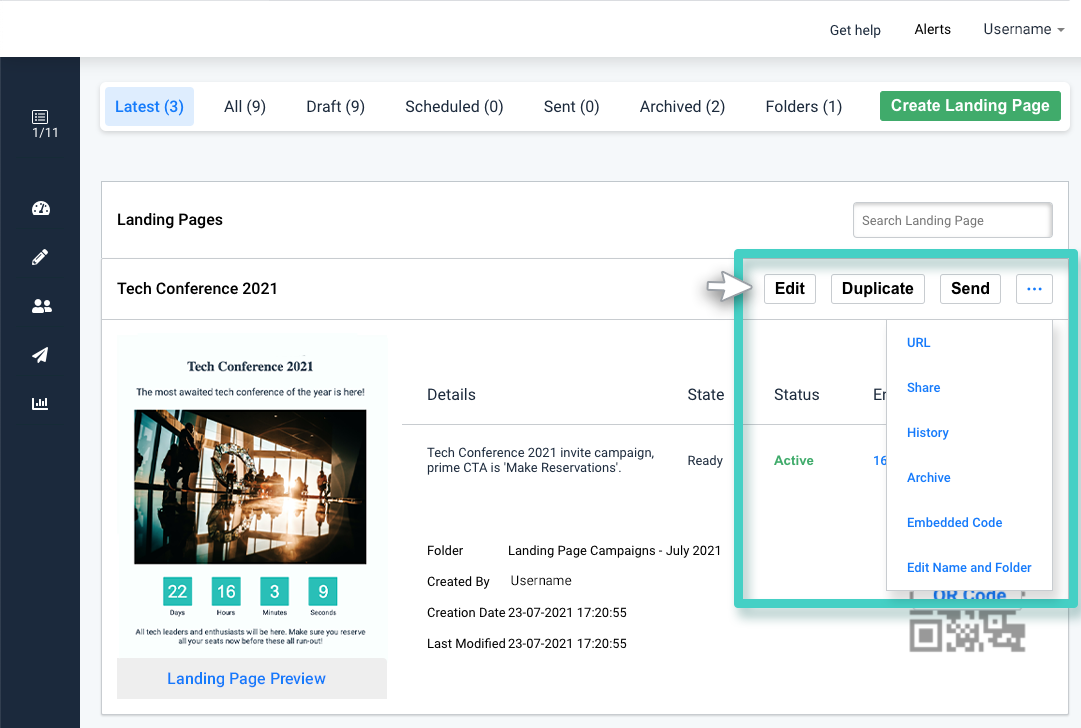Screen dimensions: 1081x728
Task: Open the pencil editor sidebar icon
Action: pos(40,257)
